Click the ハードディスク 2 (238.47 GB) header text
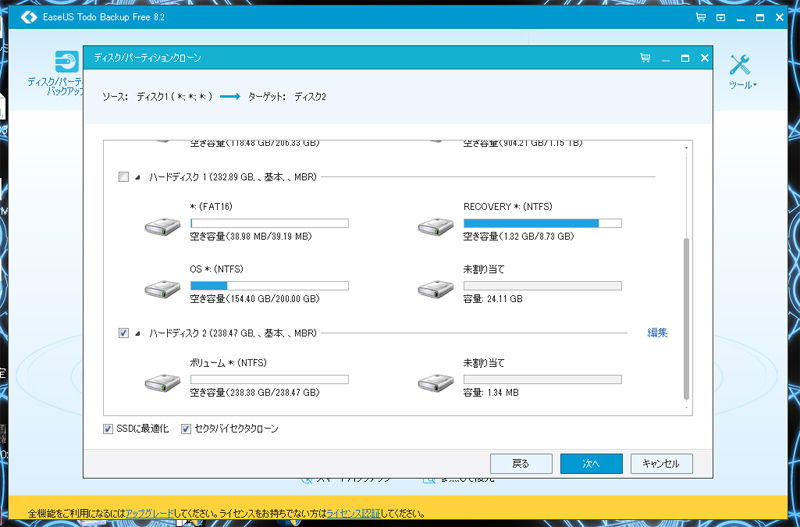 [233, 333]
